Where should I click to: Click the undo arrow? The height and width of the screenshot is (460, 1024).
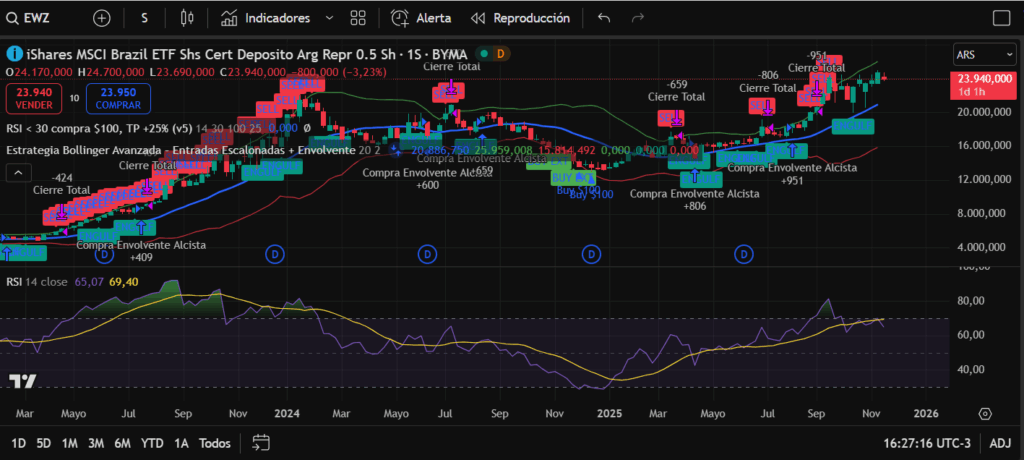pos(603,18)
